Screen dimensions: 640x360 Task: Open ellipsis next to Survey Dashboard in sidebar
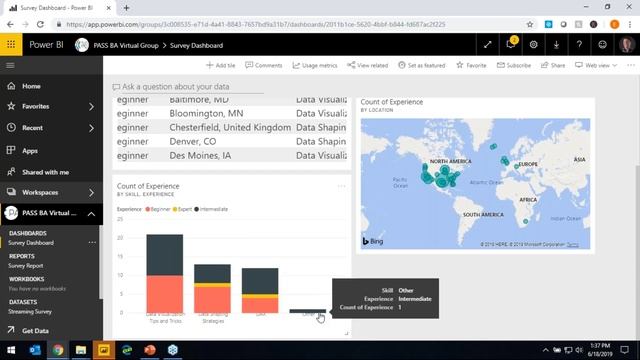point(92,242)
